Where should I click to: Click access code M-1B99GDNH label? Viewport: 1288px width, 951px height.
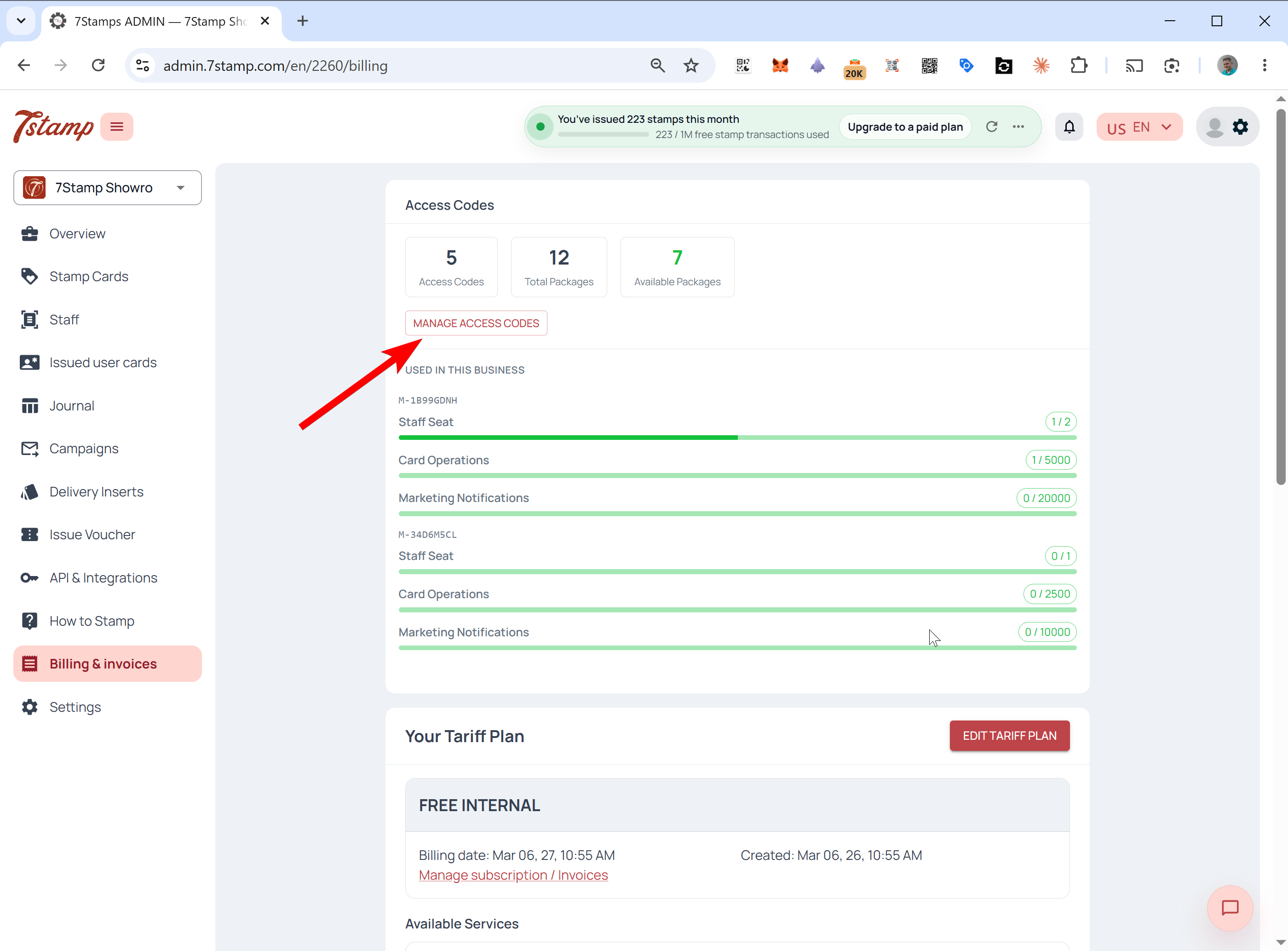[x=428, y=400]
